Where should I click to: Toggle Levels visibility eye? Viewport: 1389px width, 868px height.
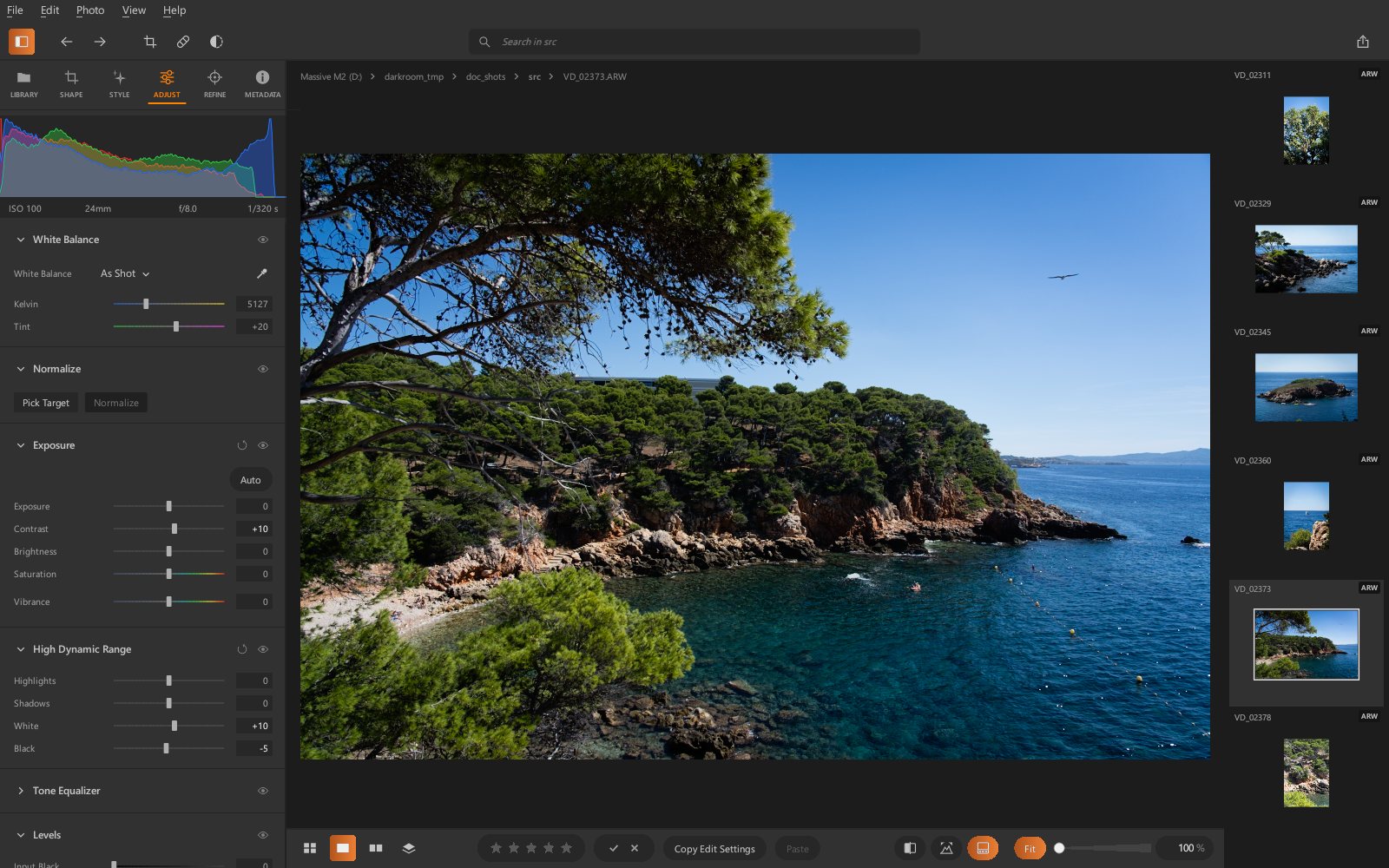point(263,835)
